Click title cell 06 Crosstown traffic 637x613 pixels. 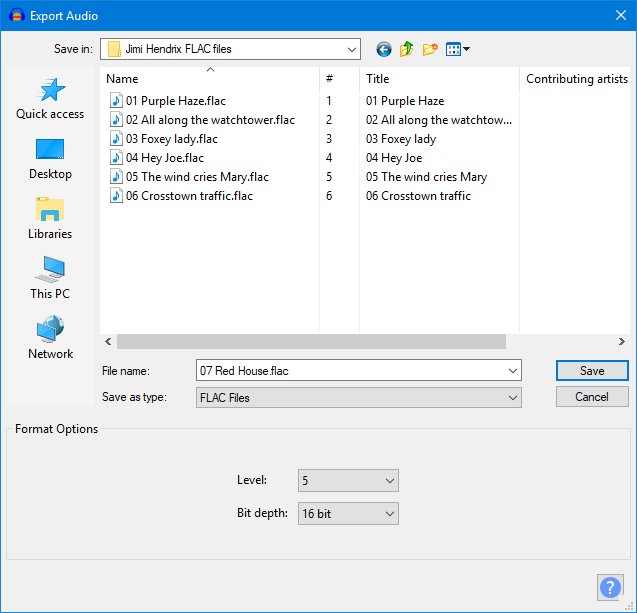click(418, 196)
